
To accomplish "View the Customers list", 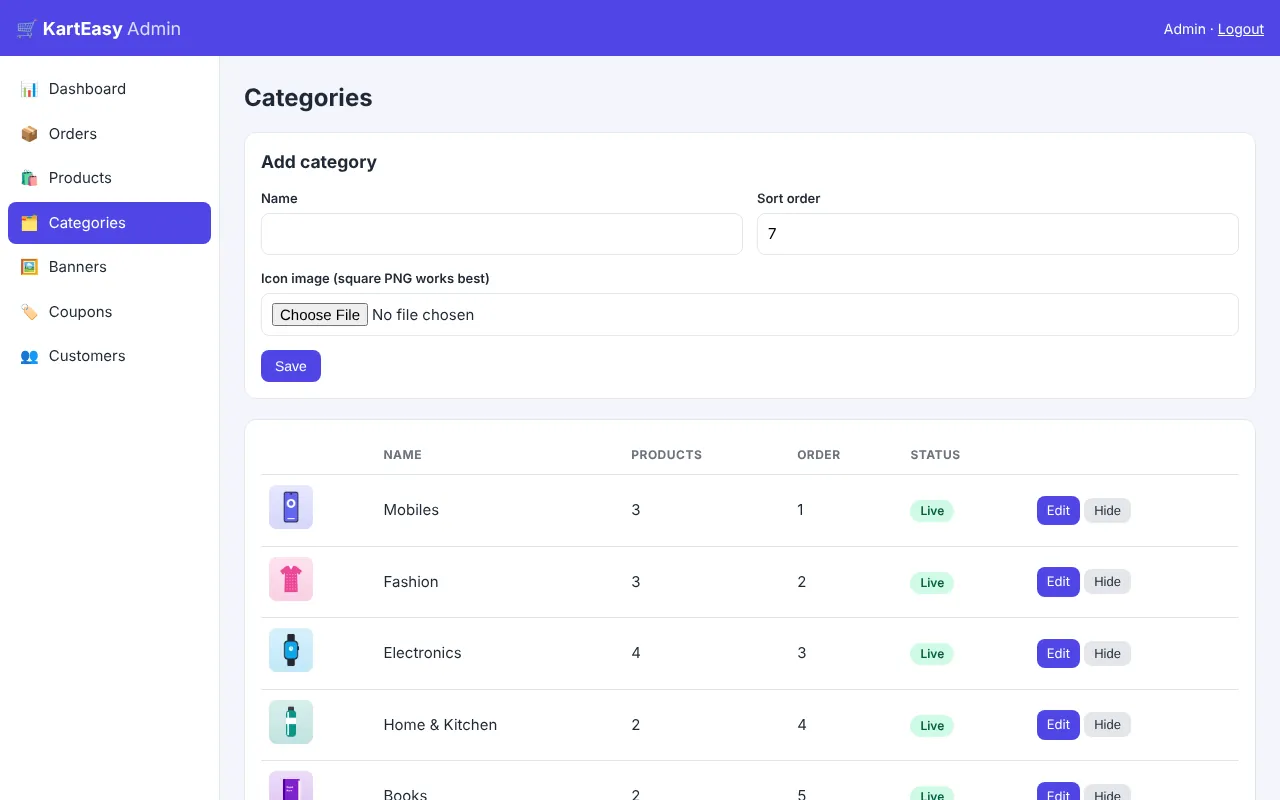I will pyautogui.click(x=109, y=356).
